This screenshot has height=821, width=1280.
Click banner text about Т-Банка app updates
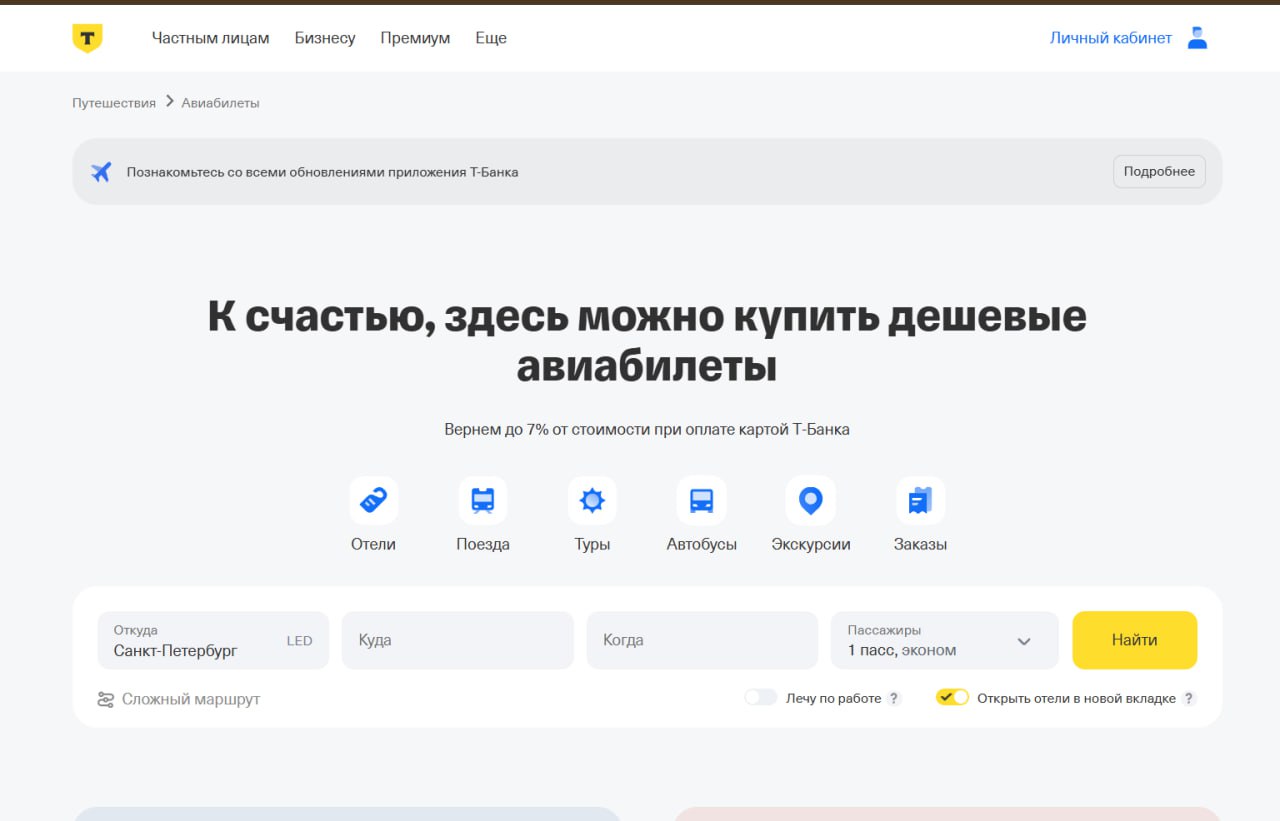[322, 172]
